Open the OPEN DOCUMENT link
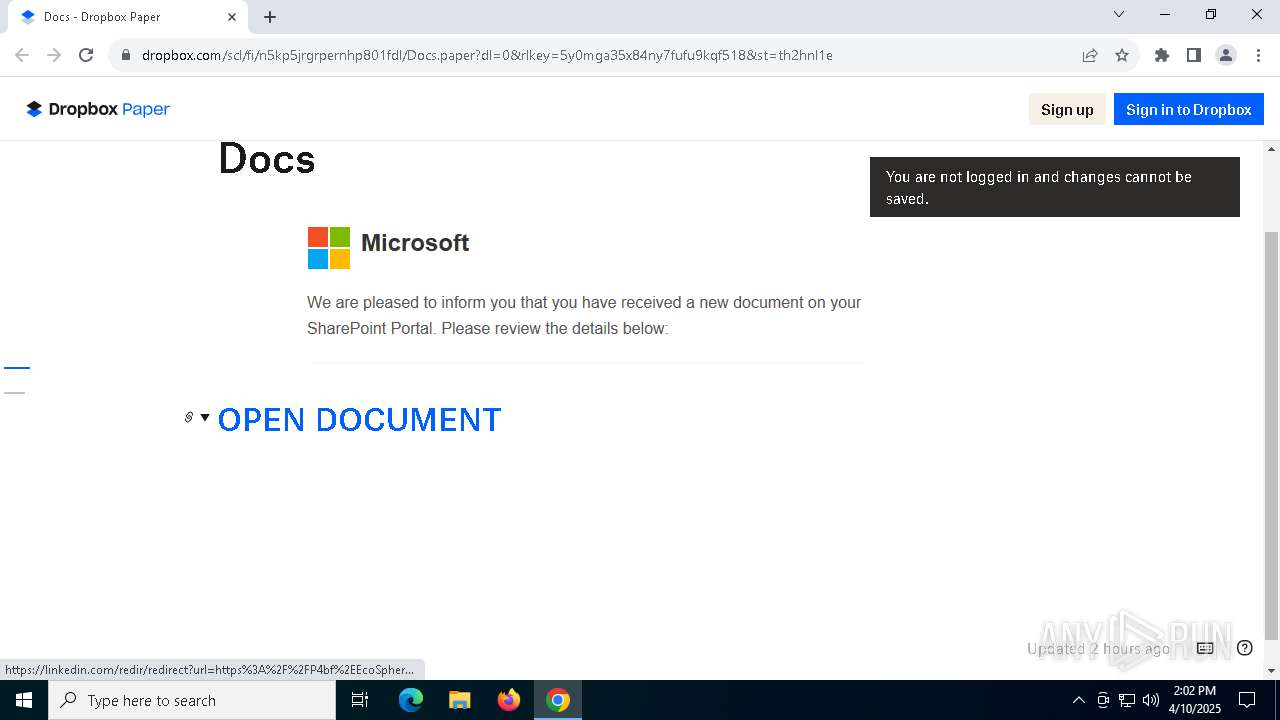1280x720 pixels. tap(359, 420)
